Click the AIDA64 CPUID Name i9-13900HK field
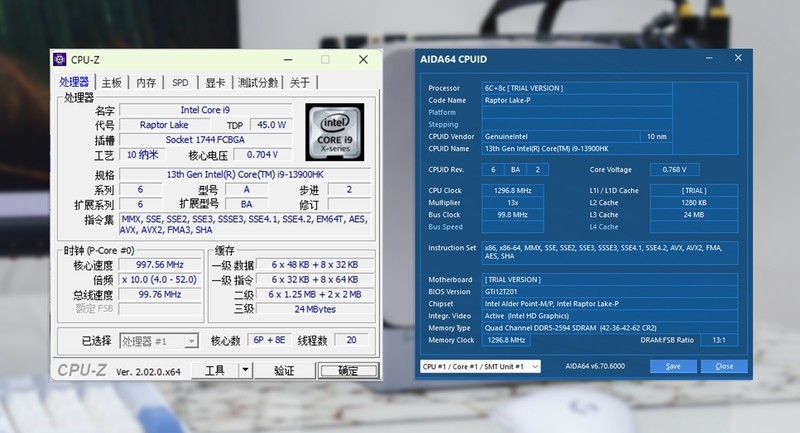The width and height of the screenshot is (800, 433). tap(577, 148)
